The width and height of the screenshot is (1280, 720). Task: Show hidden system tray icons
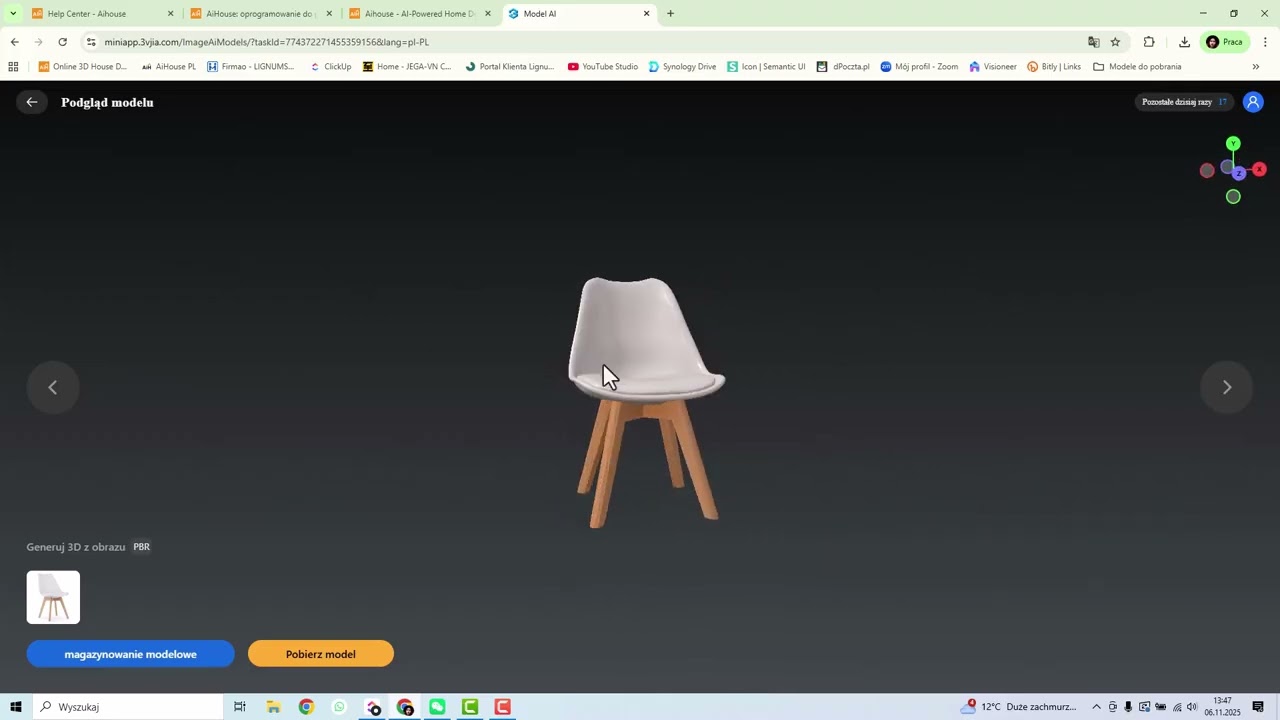click(x=1096, y=707)
